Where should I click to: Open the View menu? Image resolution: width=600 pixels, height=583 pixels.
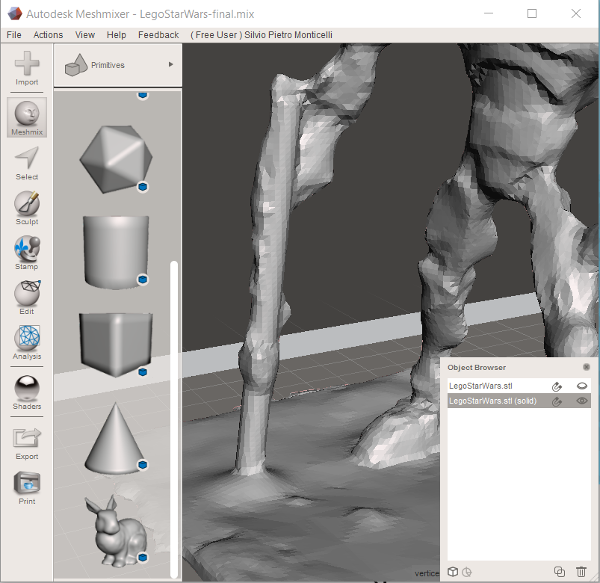coord(85,35)
